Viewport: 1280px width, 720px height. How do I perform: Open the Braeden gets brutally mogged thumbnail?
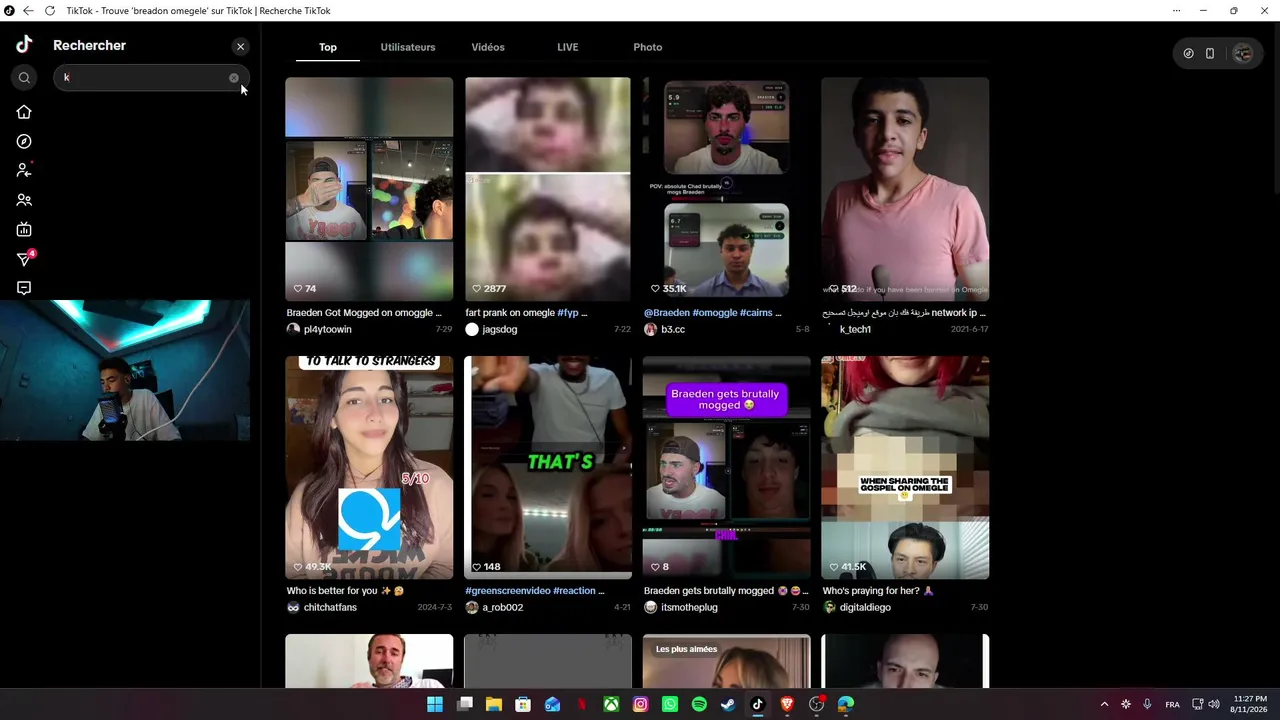pyautogui.click(x=726, y=467)
